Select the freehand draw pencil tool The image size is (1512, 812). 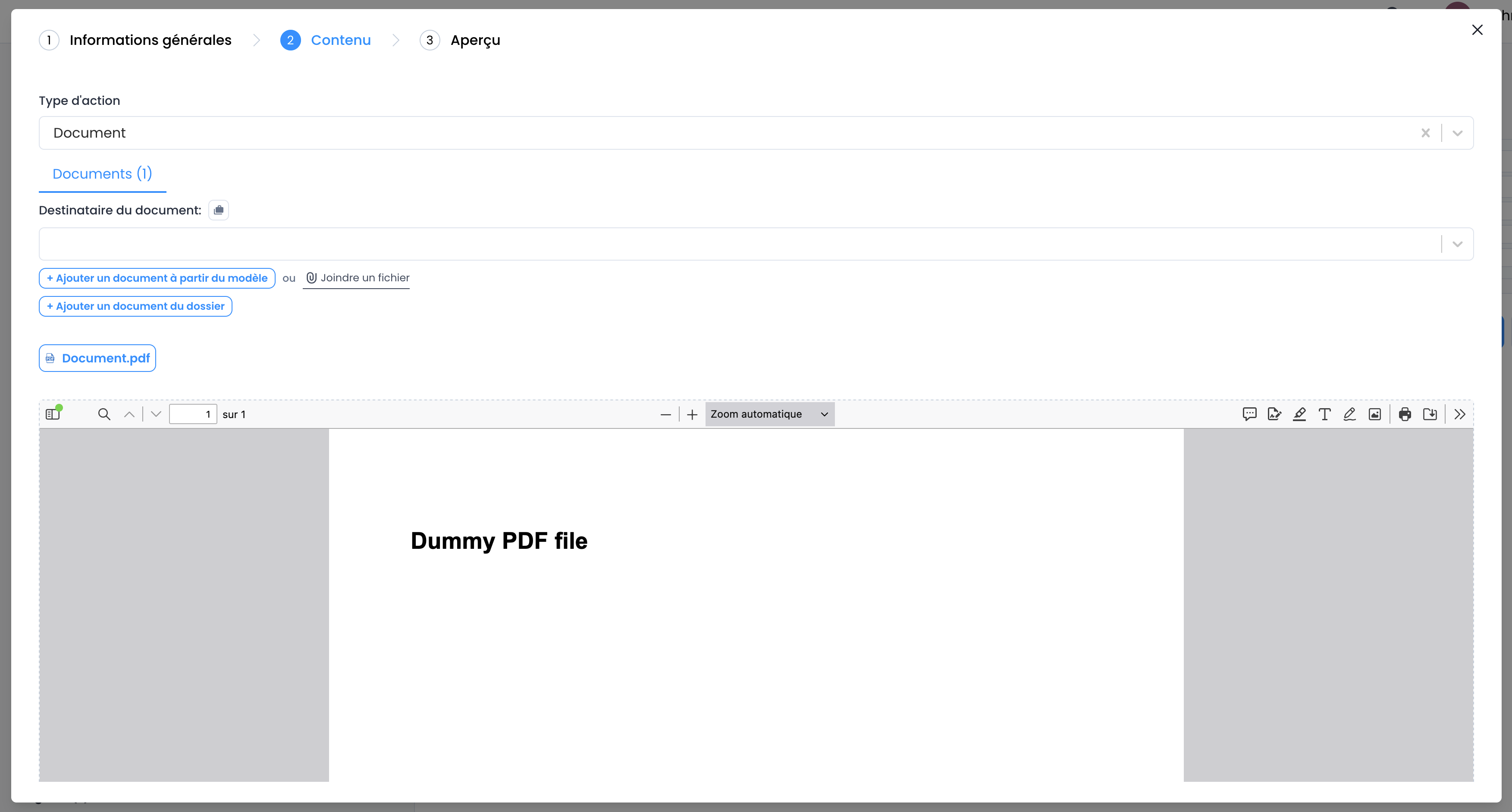(x=1349, y=414)
